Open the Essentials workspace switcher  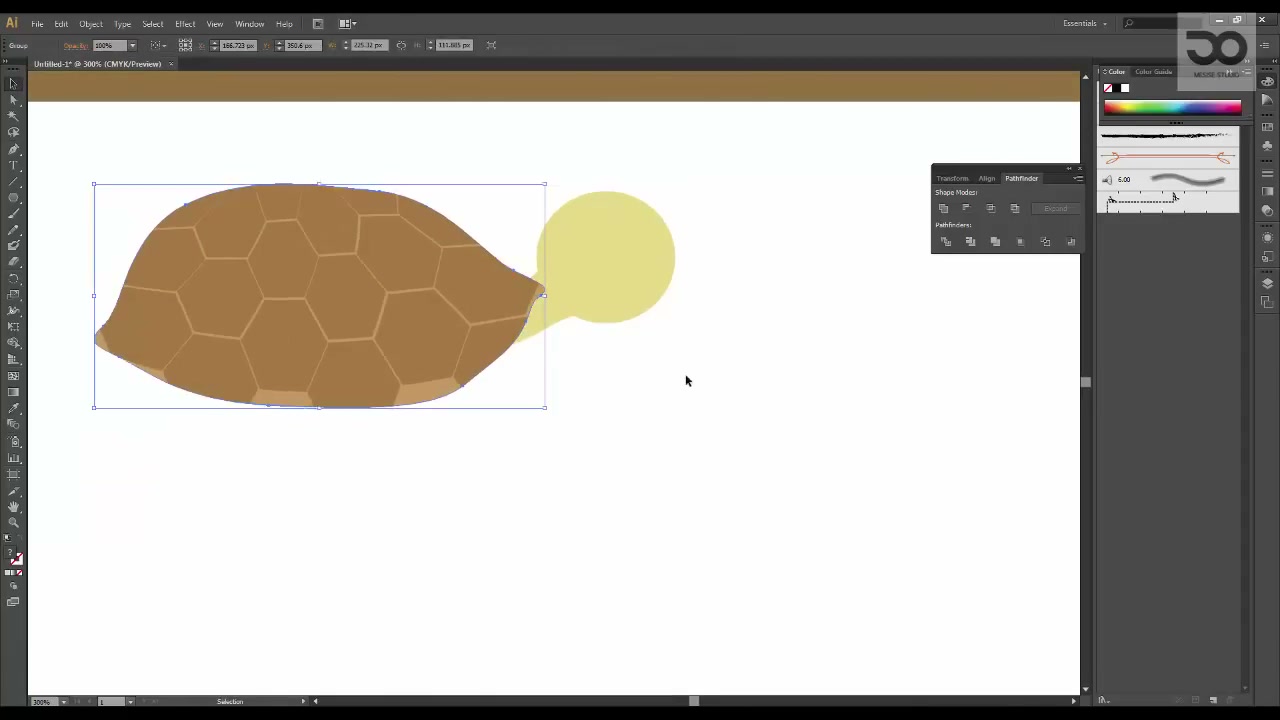pos(1085,23)
